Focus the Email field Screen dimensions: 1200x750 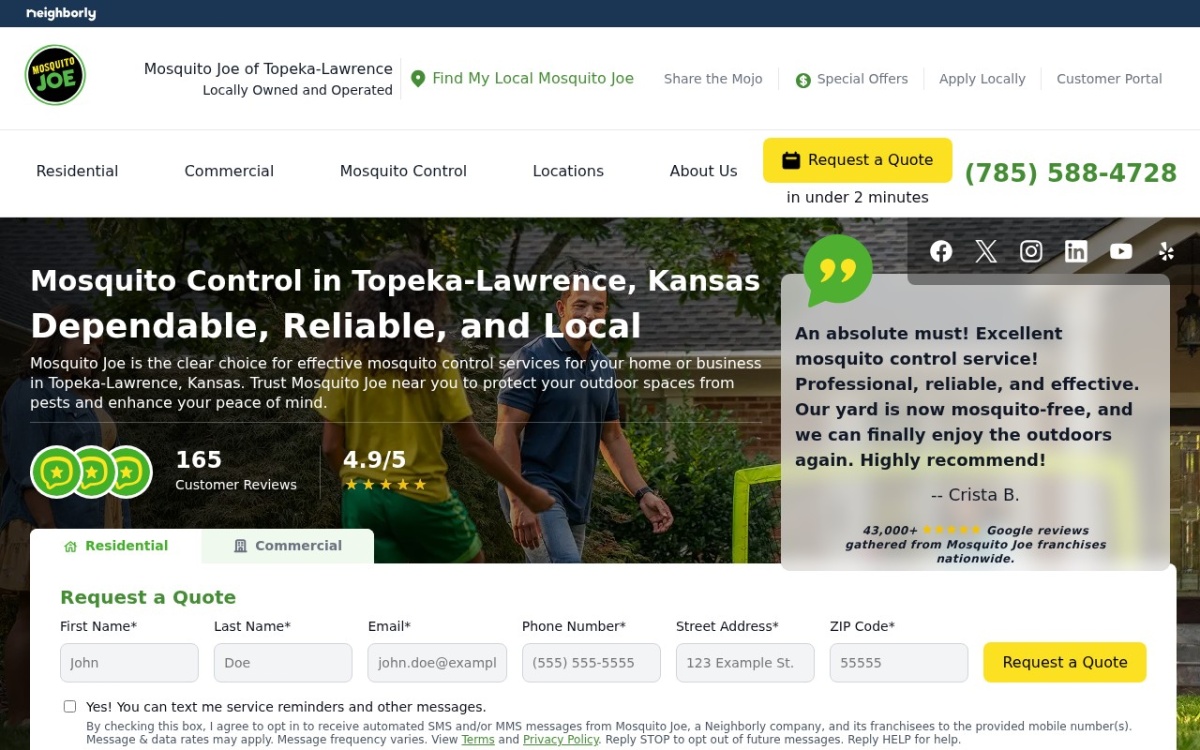[437, 663]
